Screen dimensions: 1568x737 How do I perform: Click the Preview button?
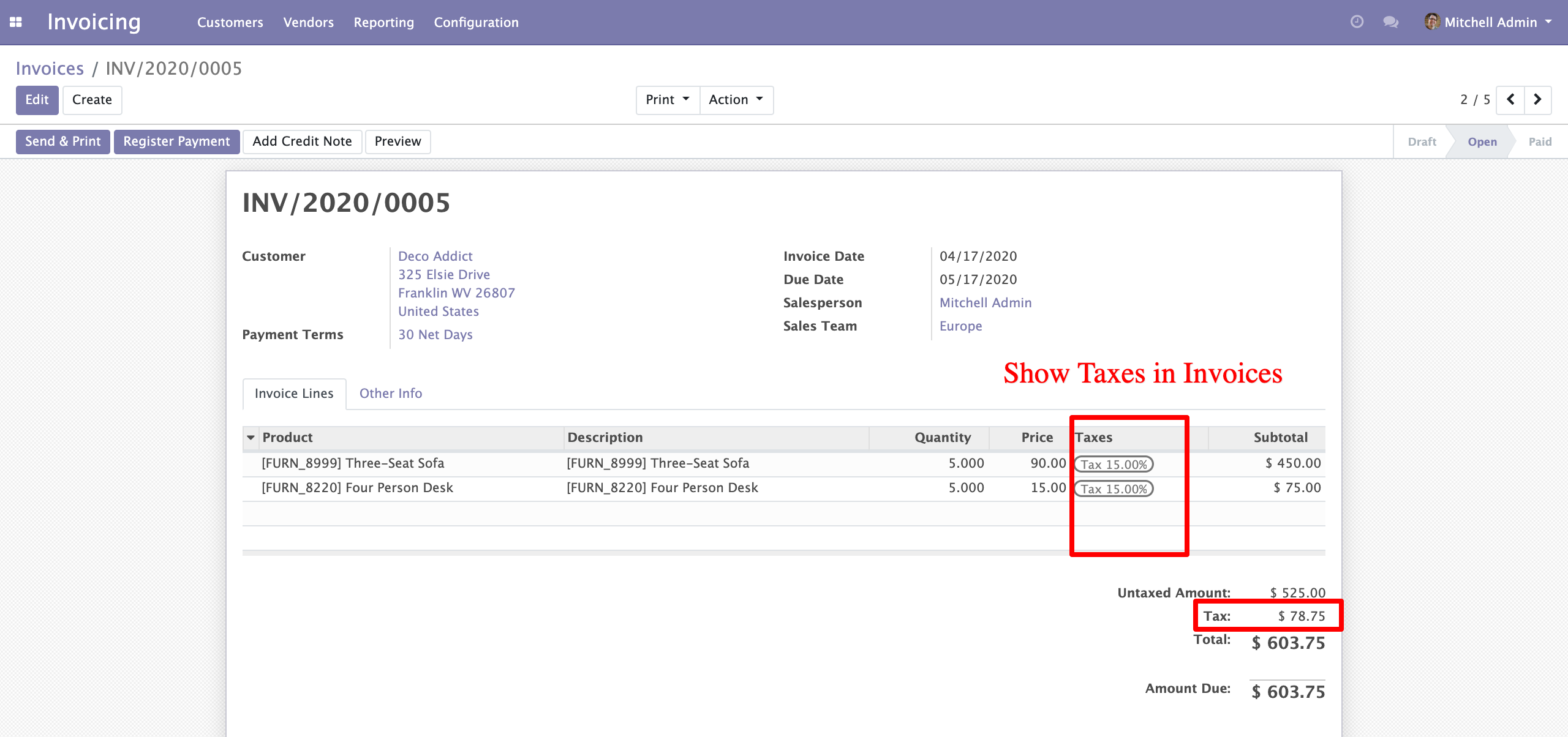[x=398, y=141]
